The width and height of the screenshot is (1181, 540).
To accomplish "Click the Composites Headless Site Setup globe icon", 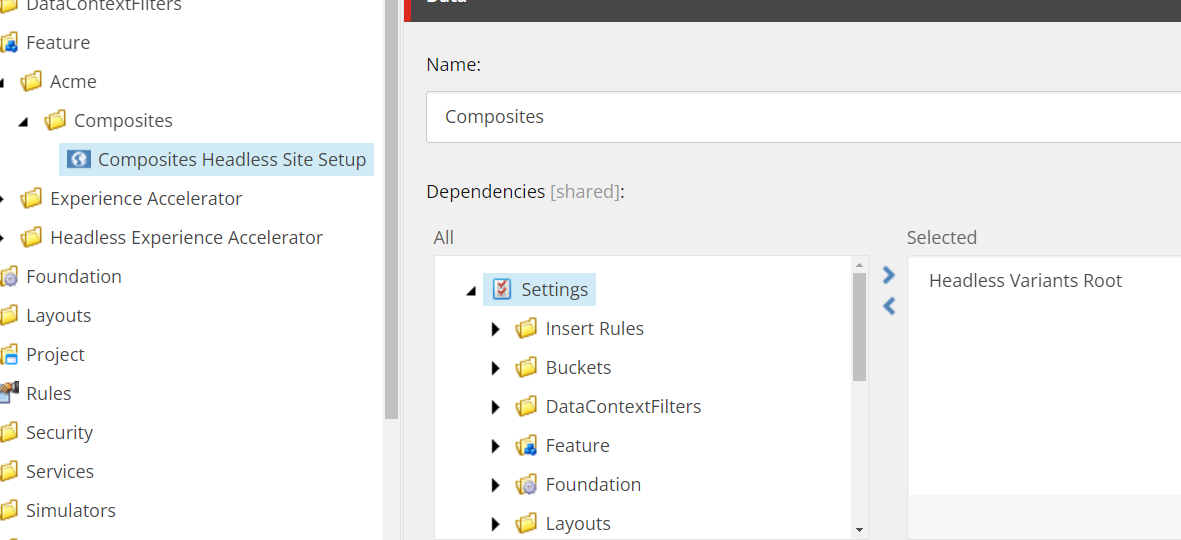I will pyautogui.click(x=78, y=159).
